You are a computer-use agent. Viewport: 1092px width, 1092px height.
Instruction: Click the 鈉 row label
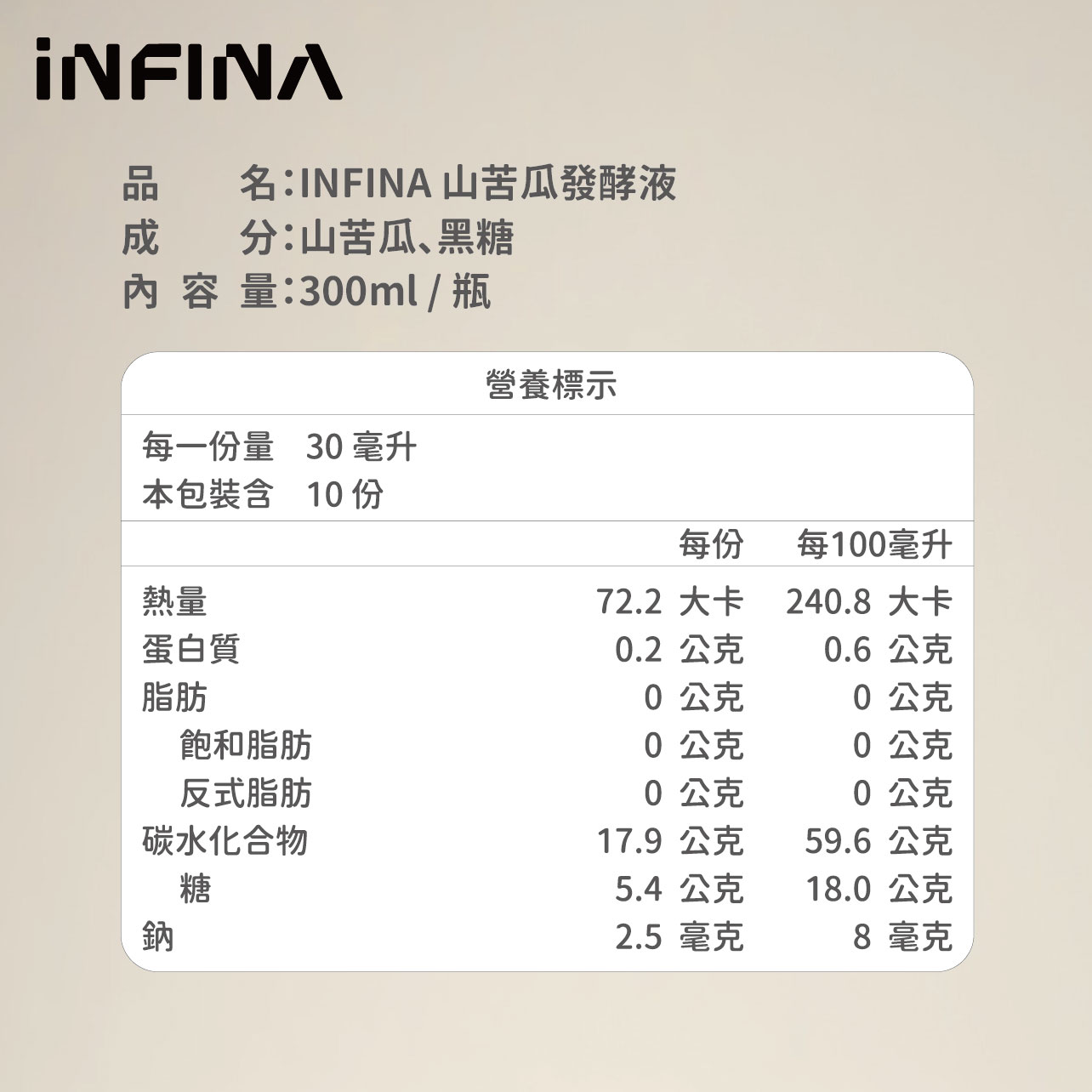(x=158, y=936)
